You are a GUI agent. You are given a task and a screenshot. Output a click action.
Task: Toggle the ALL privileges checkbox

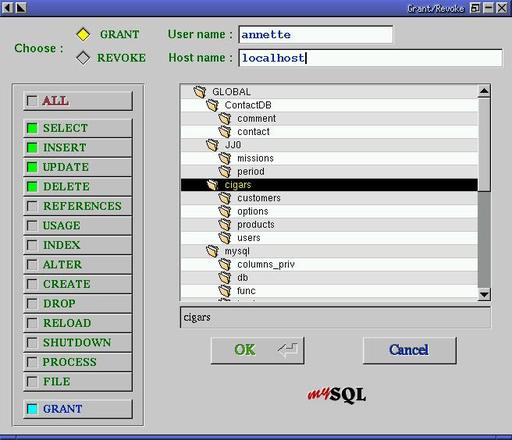pyautogui.click(x=32, y=101)
